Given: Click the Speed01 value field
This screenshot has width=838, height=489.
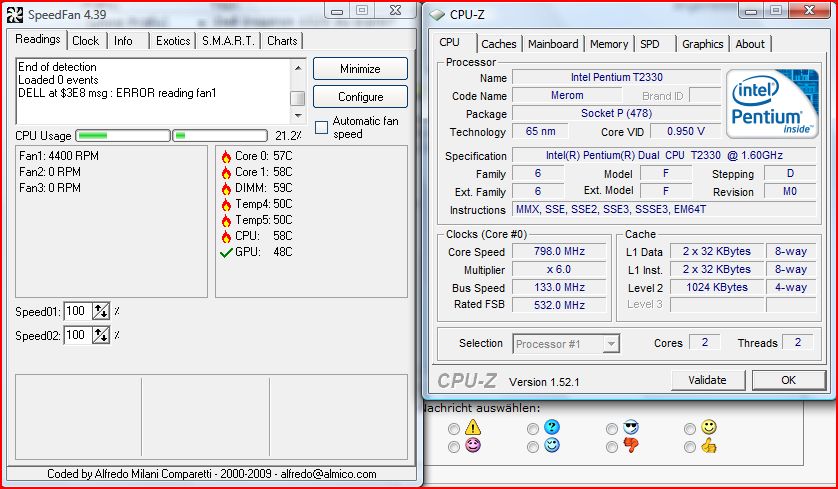Looking at the screenshot, I should (78, 311).
